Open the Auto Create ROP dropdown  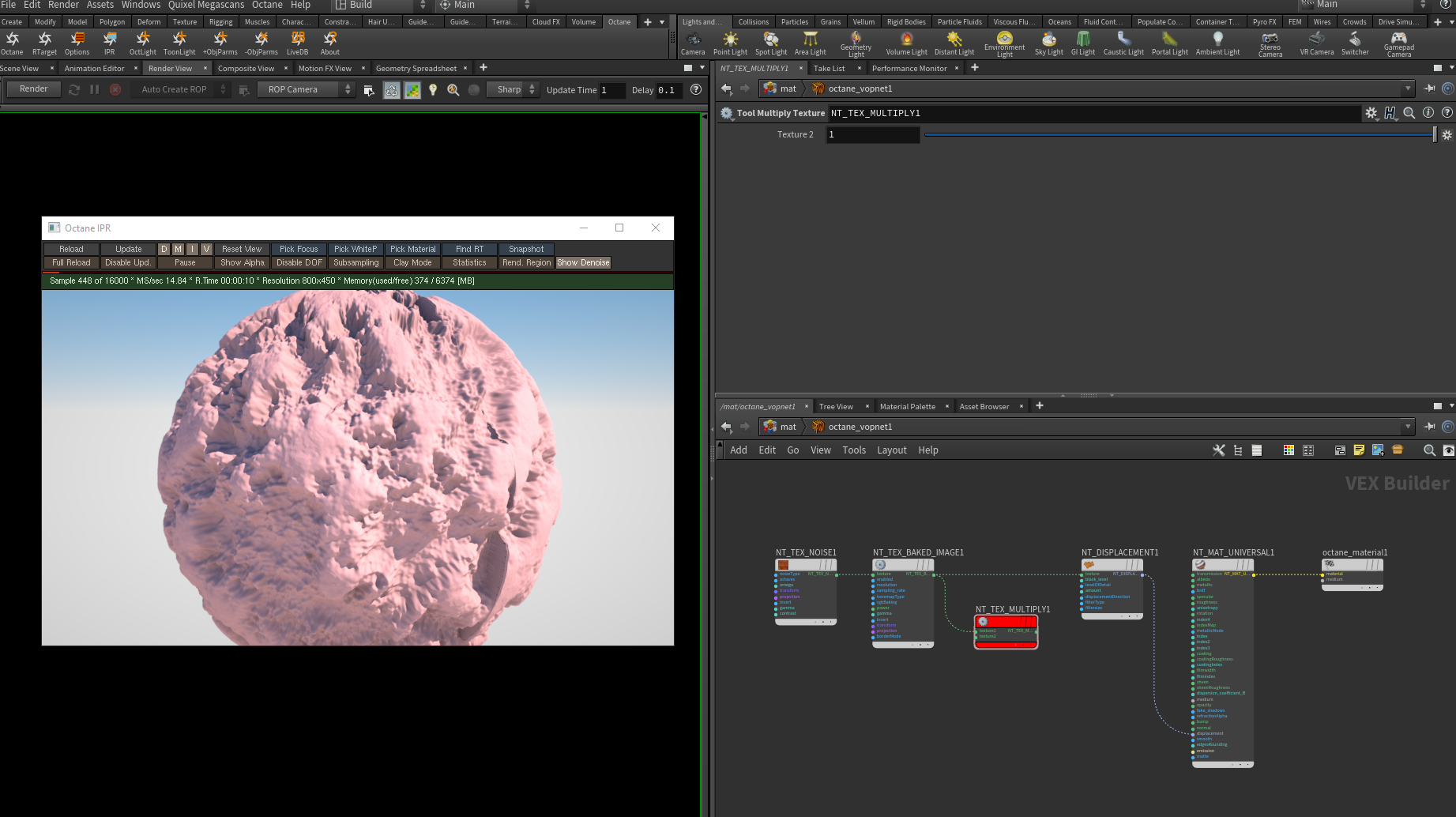[182, 89]
